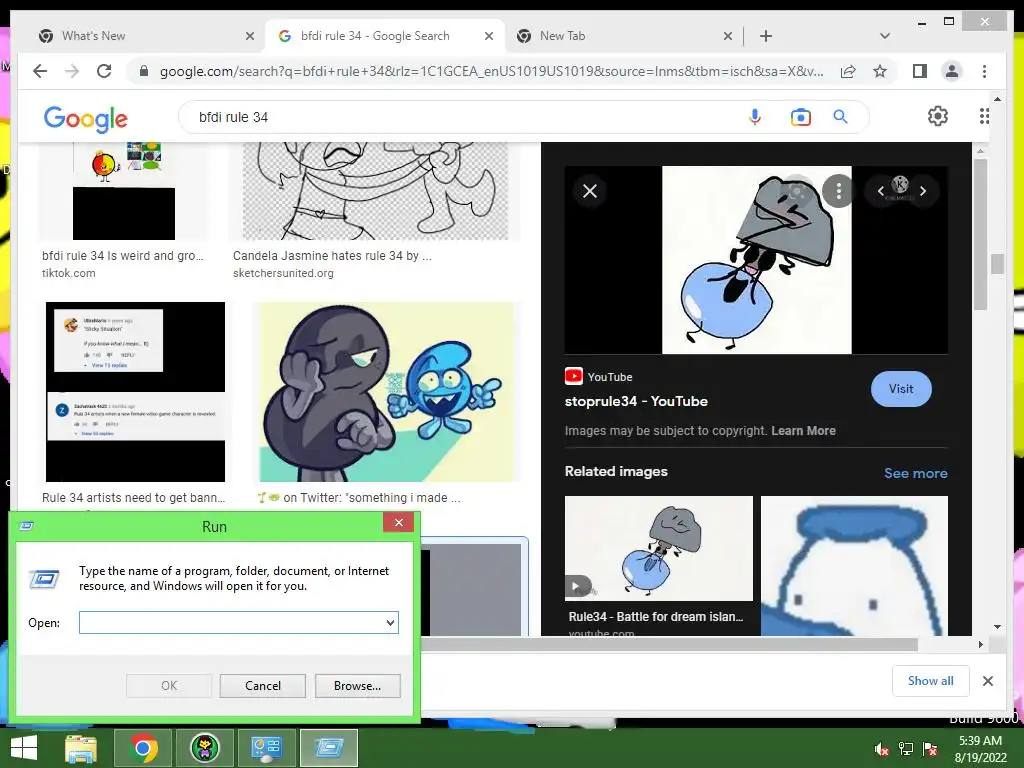Open a new Chrome tab with plus
This screenshot has width=1024, height=768.
coord(766,36)
